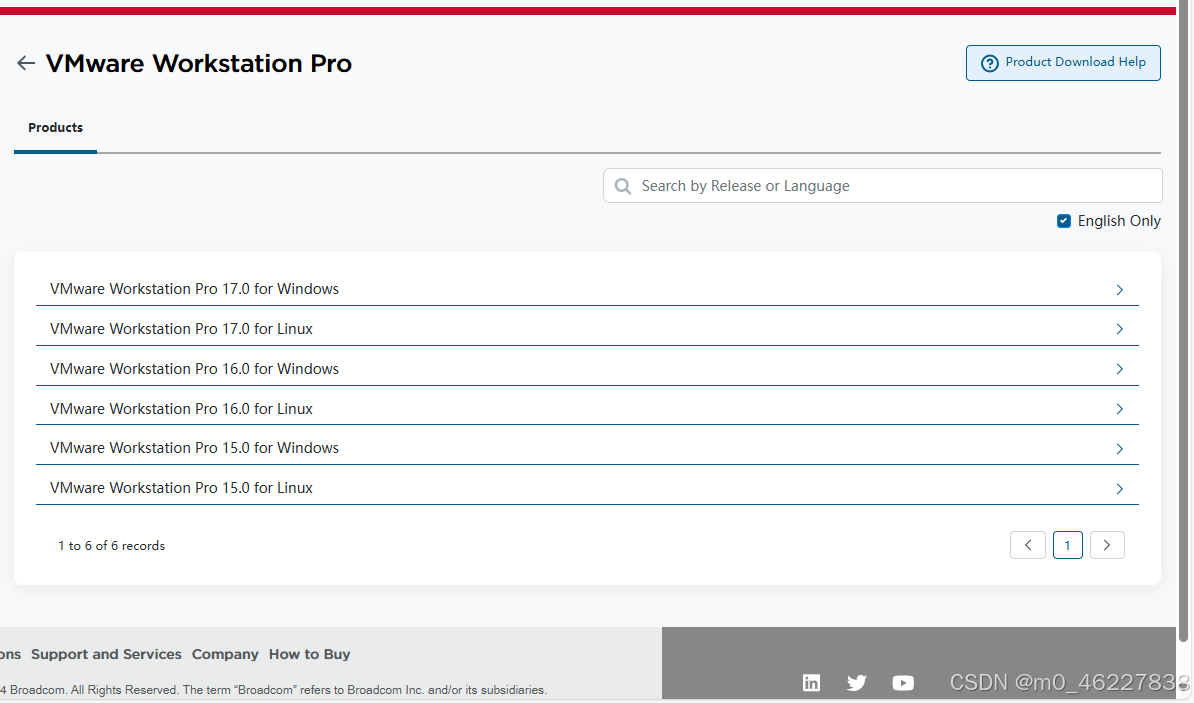Open How to Buy footer link

coord(309,654)
